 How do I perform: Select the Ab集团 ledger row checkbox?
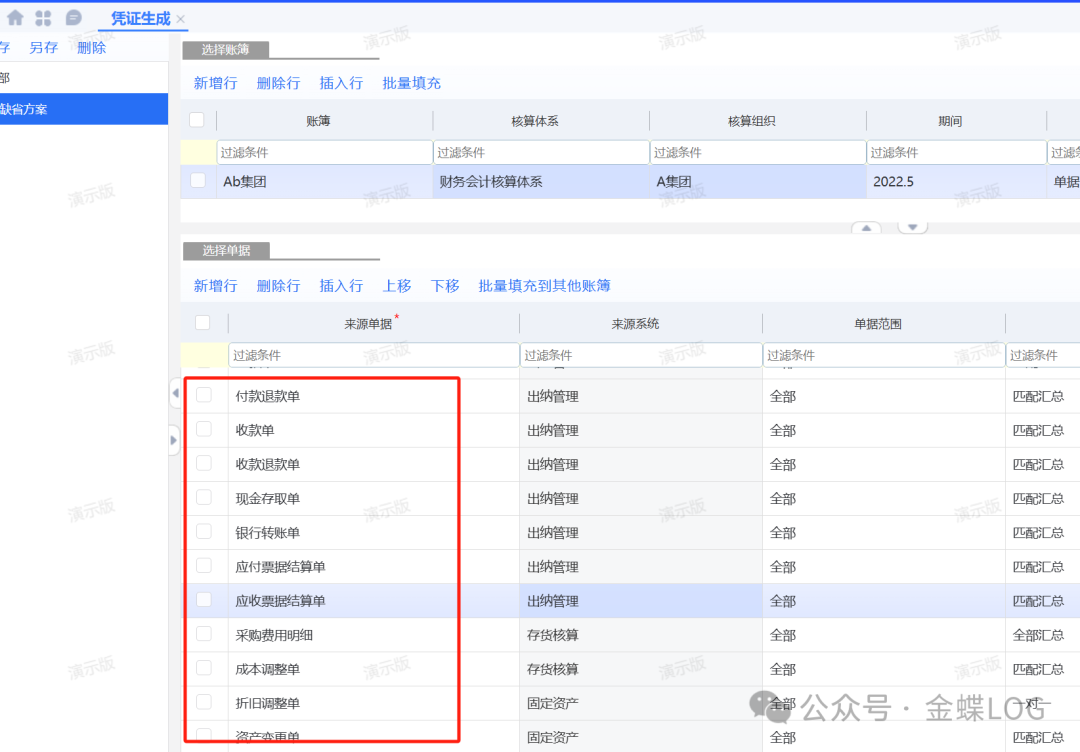pos(198,181)
